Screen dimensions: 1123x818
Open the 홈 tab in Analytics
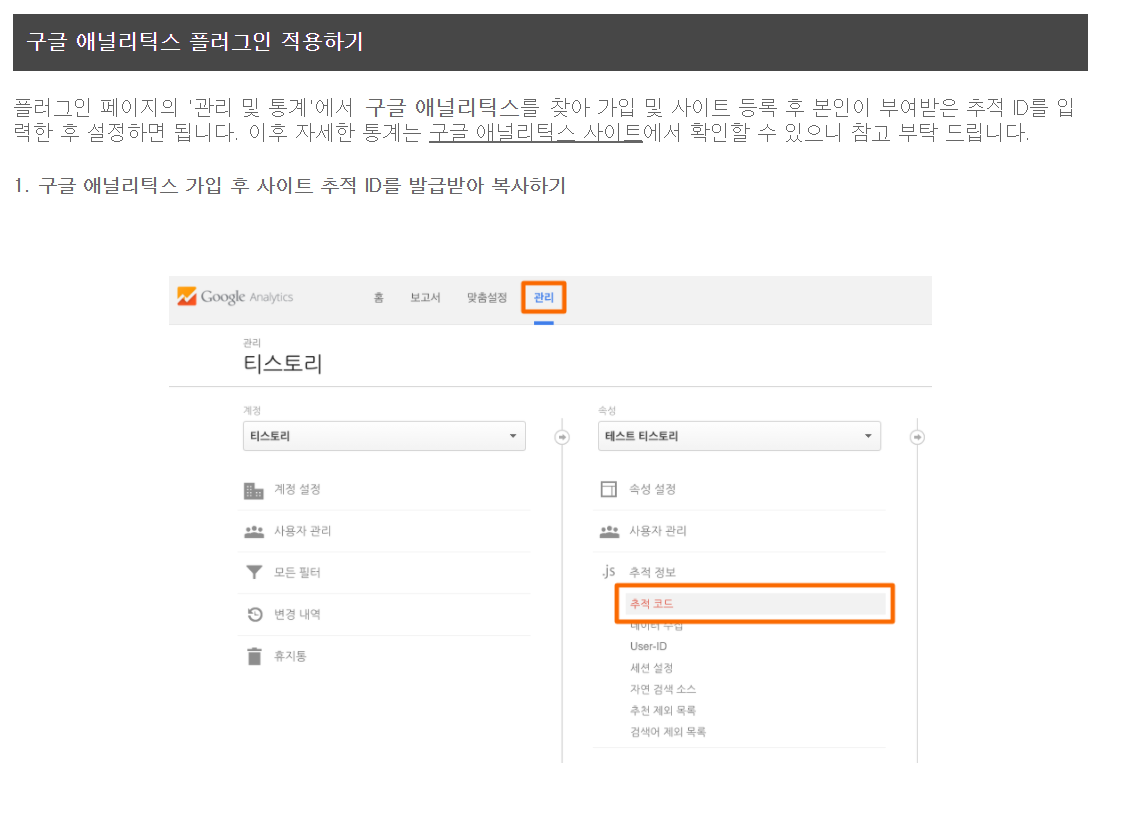point(379,297)
